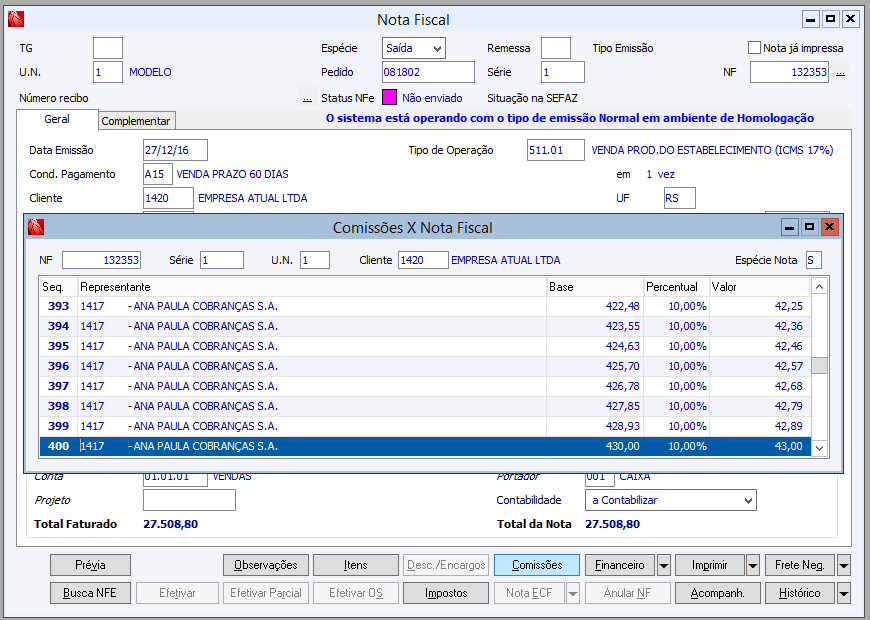Open the Número recibo ellipsis button
This screenshot has width=870, height=620.
click(x=307, y=98)
